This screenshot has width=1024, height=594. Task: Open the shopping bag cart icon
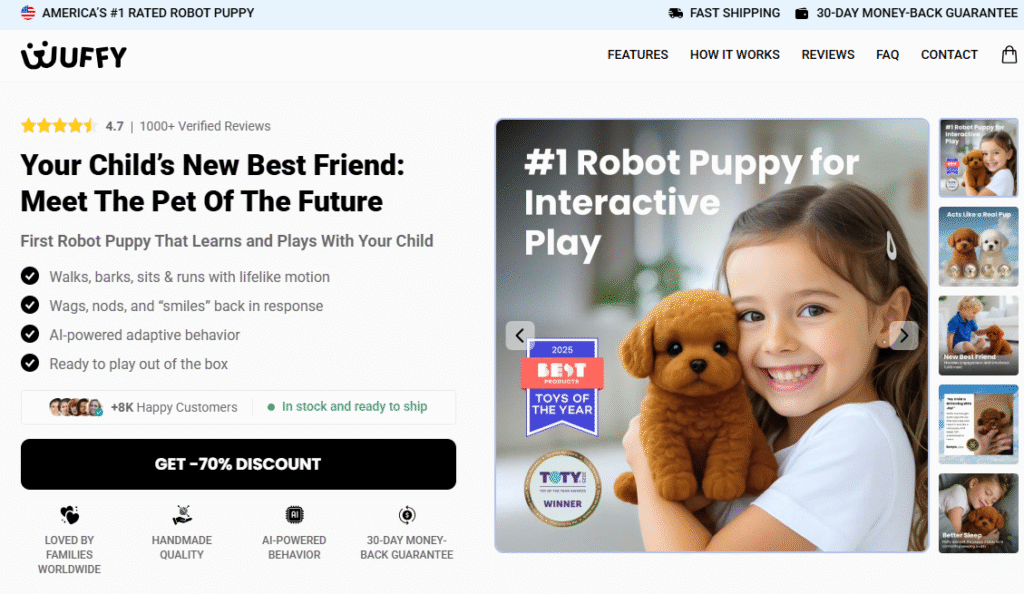click(1009, 54)
